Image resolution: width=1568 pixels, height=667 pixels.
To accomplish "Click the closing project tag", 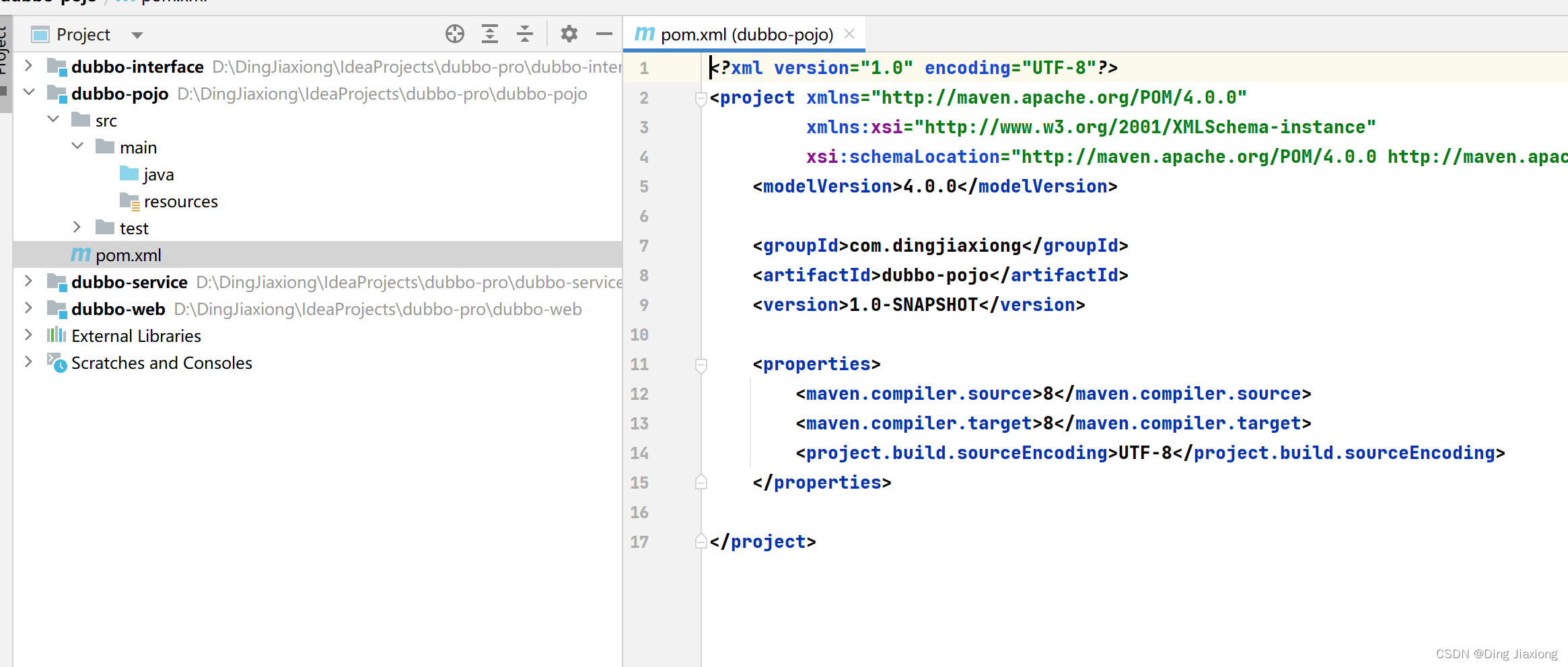I will click(762, 542).
